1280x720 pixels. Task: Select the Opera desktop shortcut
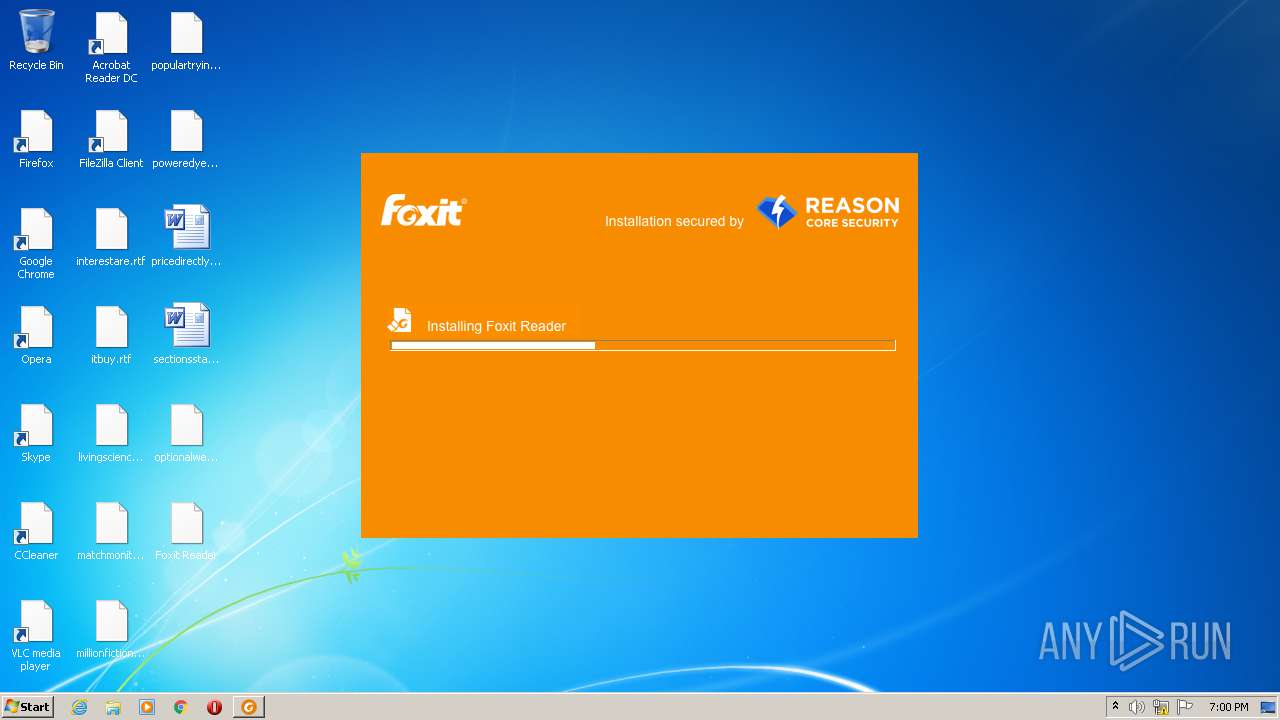pos(36,334)
